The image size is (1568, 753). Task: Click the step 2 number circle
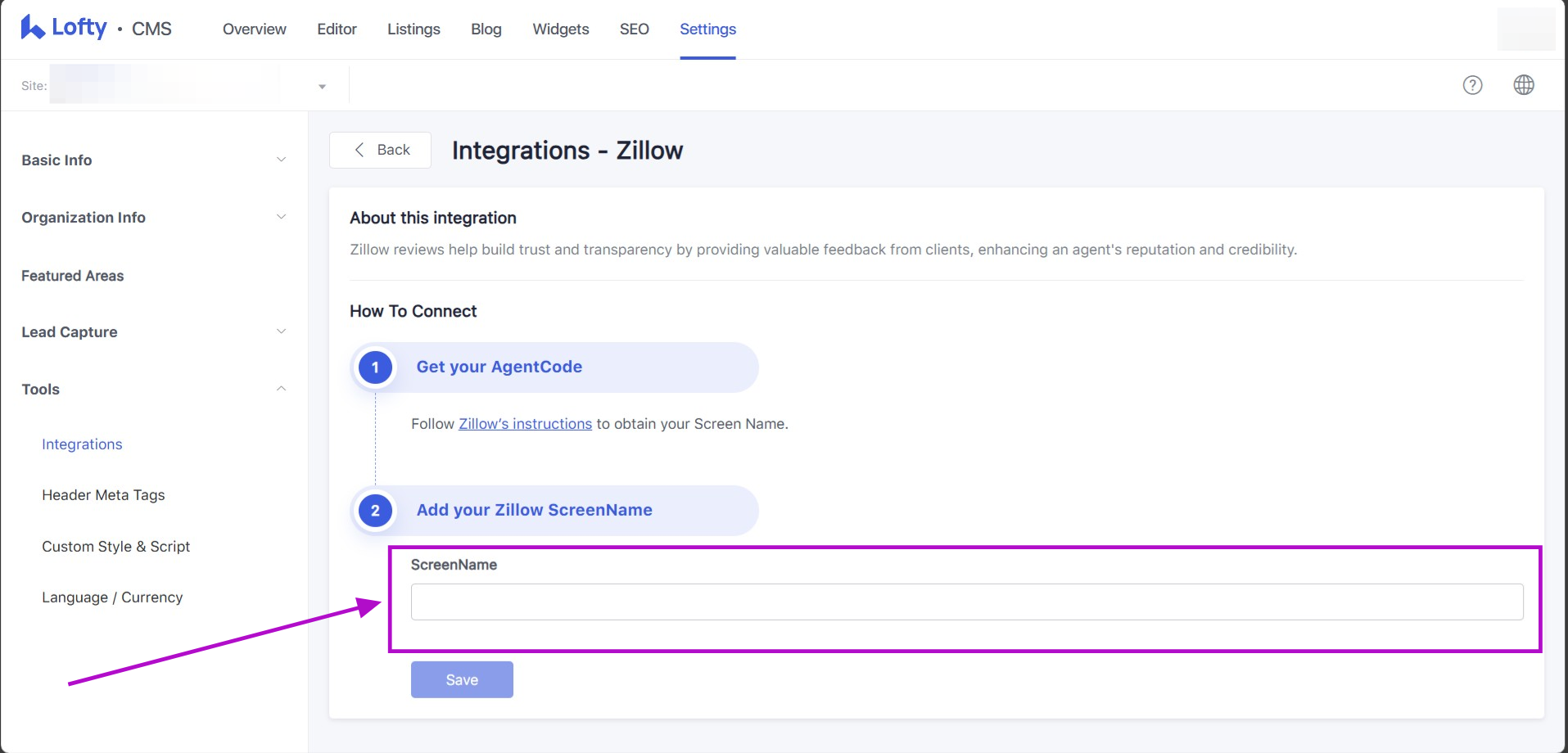[x=375, y=511]
